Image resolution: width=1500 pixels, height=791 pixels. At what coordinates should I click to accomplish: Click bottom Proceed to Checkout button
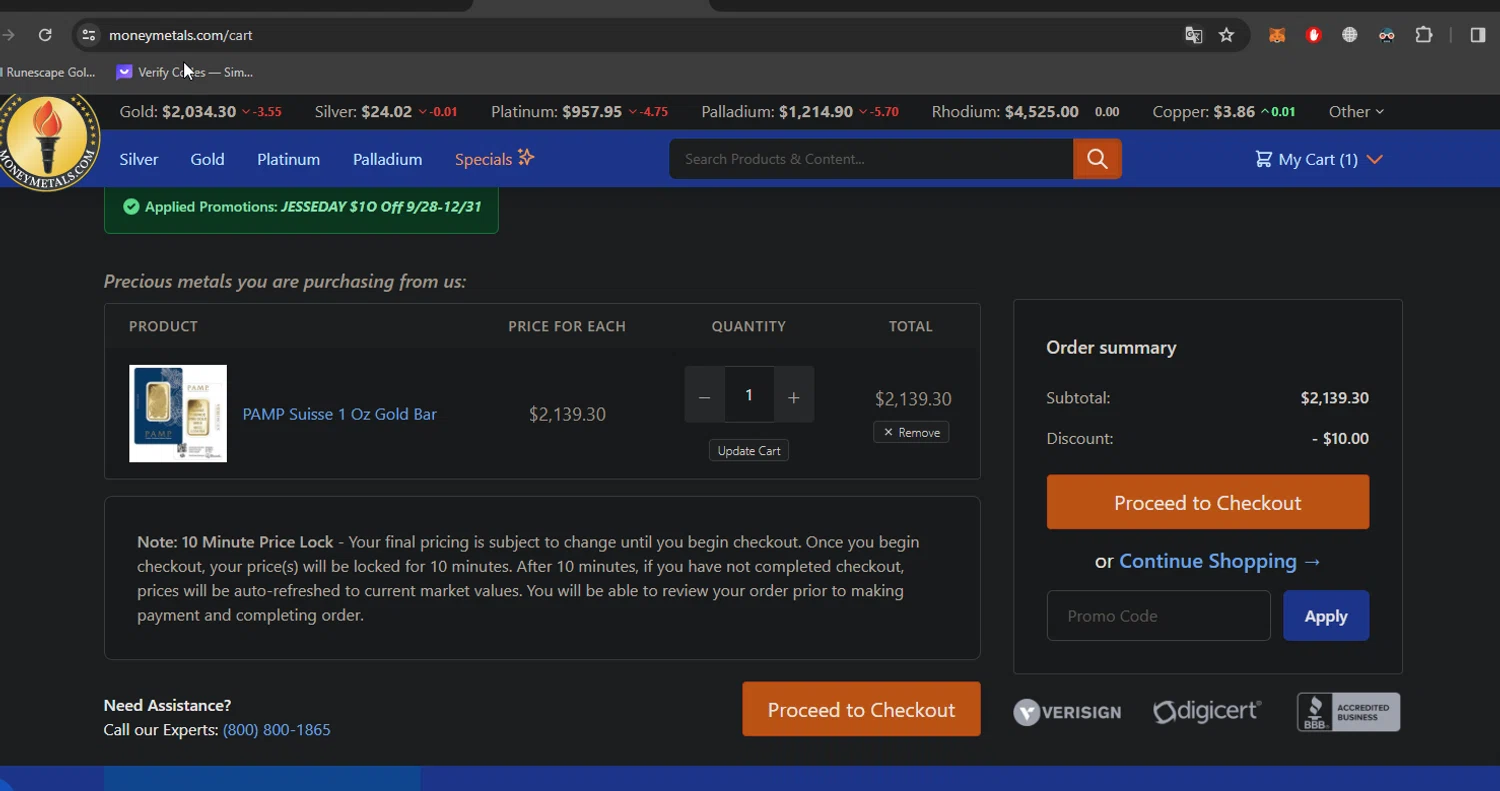861,709
